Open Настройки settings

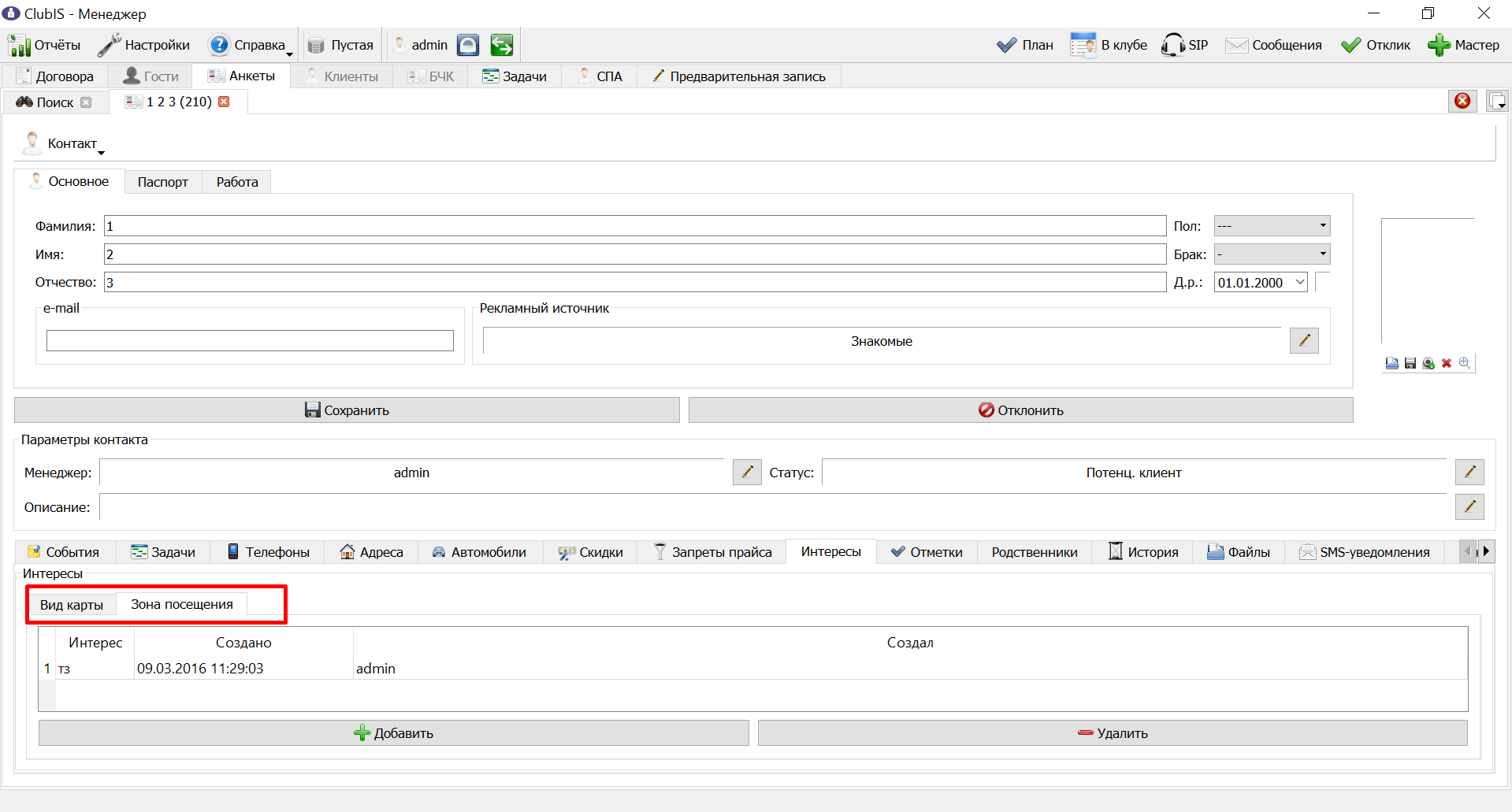tap(143, 45)
